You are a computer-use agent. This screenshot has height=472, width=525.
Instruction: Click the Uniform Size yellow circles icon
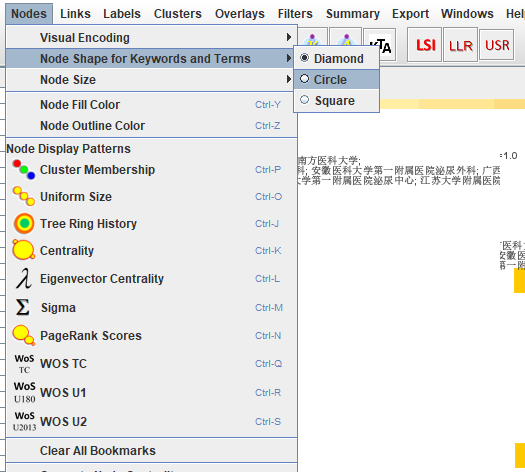[23, 196]
